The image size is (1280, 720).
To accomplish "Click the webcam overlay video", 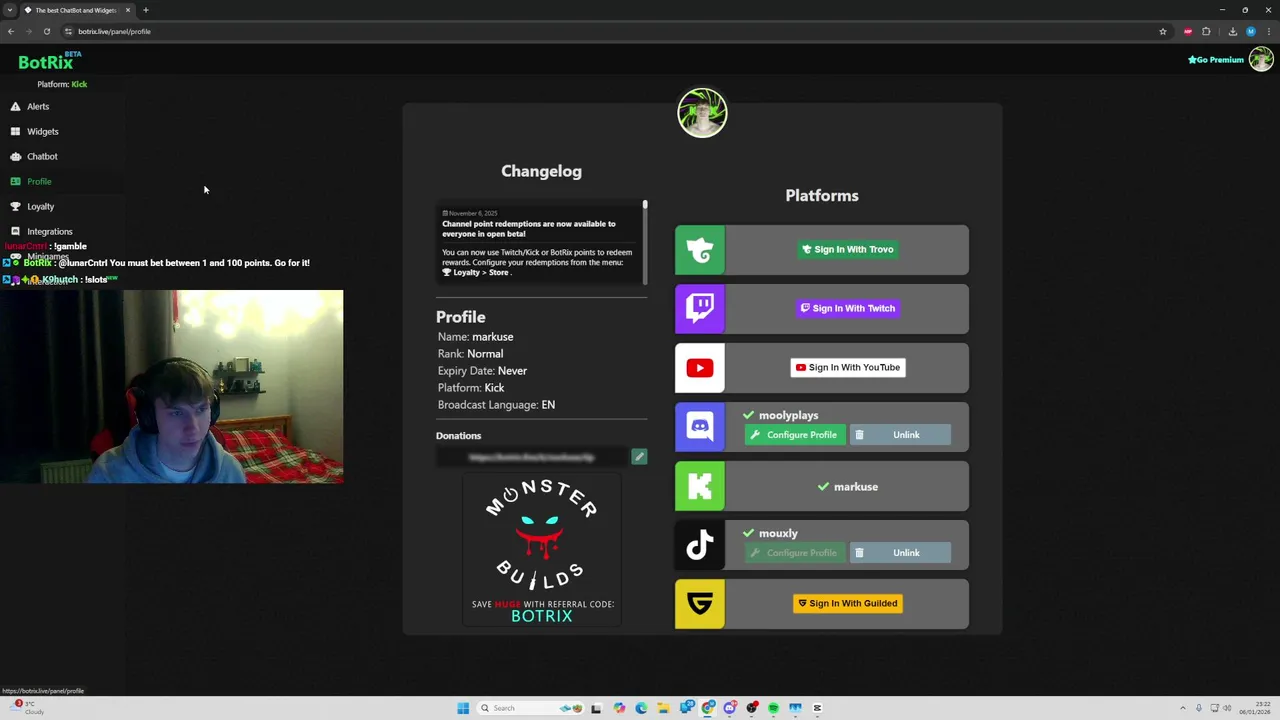I will pyautogui.click(x=172, y=387).
